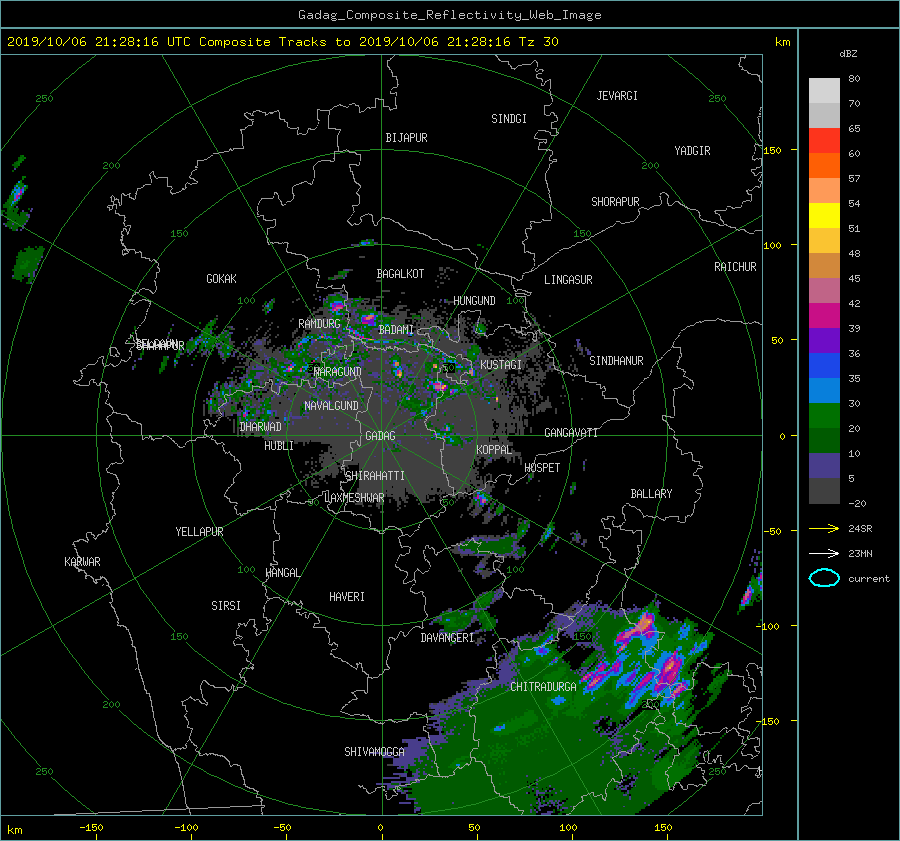The height and width of the screenshot is (841, 900).
Task: Click the BAGALKOT label on map
Action: pyautogui.click(x=400, y=274)
